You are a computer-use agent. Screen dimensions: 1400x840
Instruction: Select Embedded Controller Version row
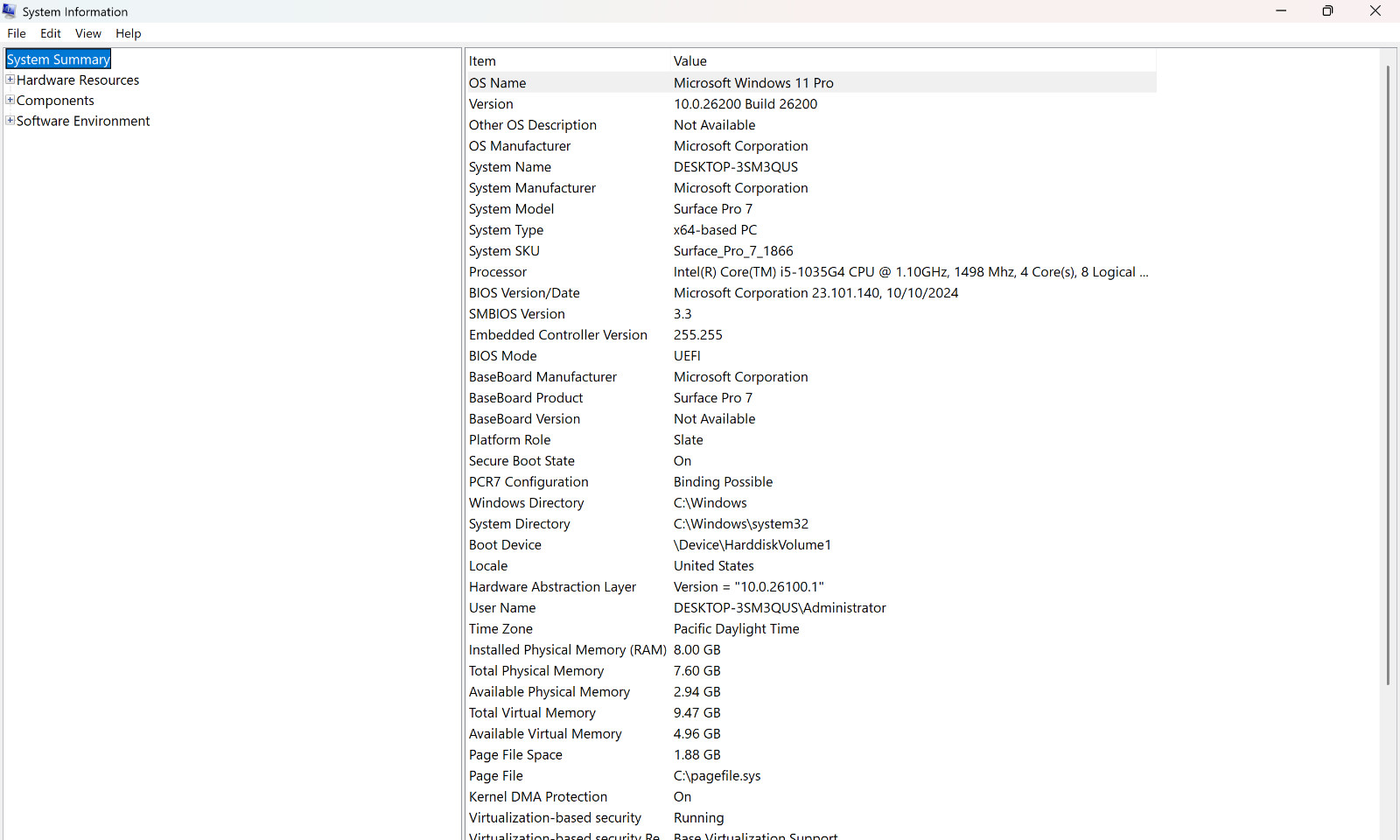[811, 335]
